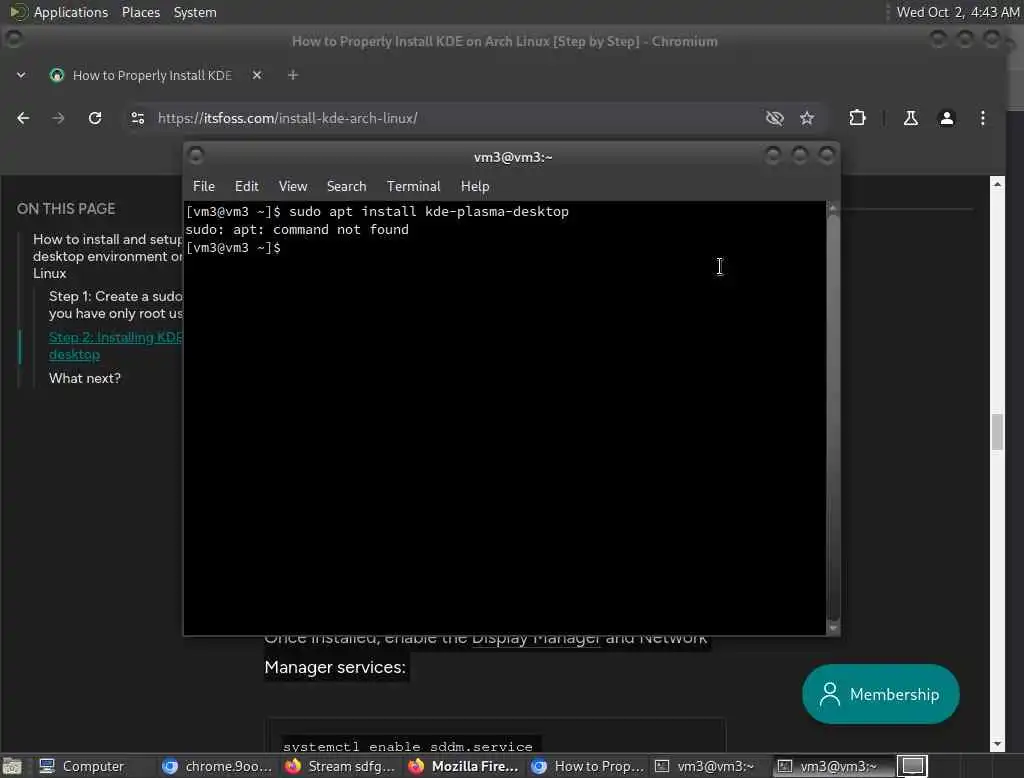Click the Membership button
The width and height of the screenshot is (1024, 778).
(880, 694)
